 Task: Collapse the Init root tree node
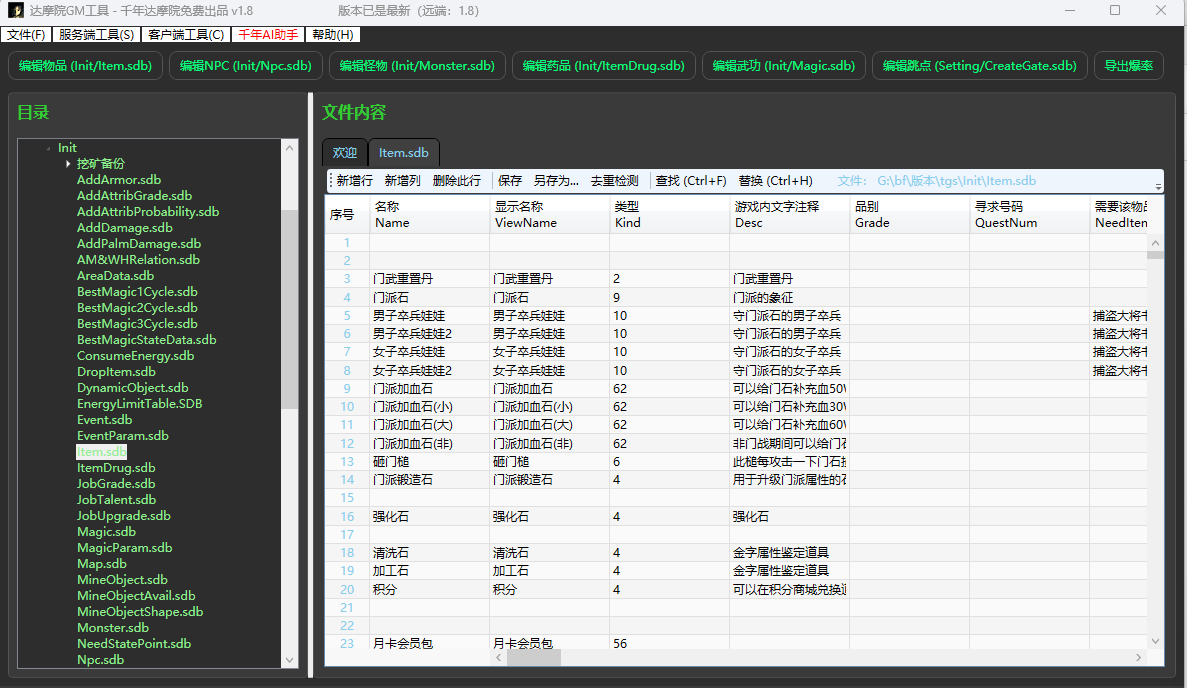click(48, 148)
